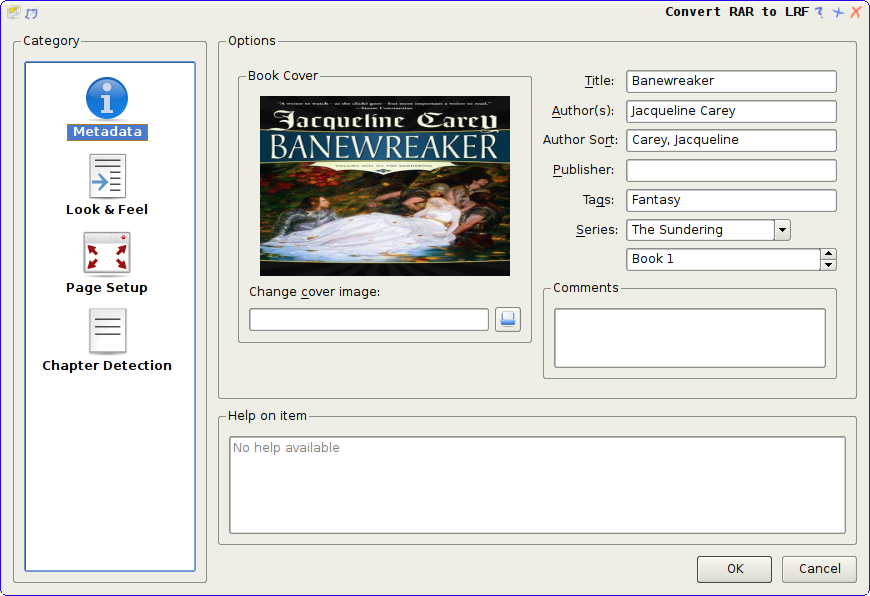This screenshot has width=870, height=596.
Task: Click the sticky window icon beside menu icon
Action: tap(32, 13)
